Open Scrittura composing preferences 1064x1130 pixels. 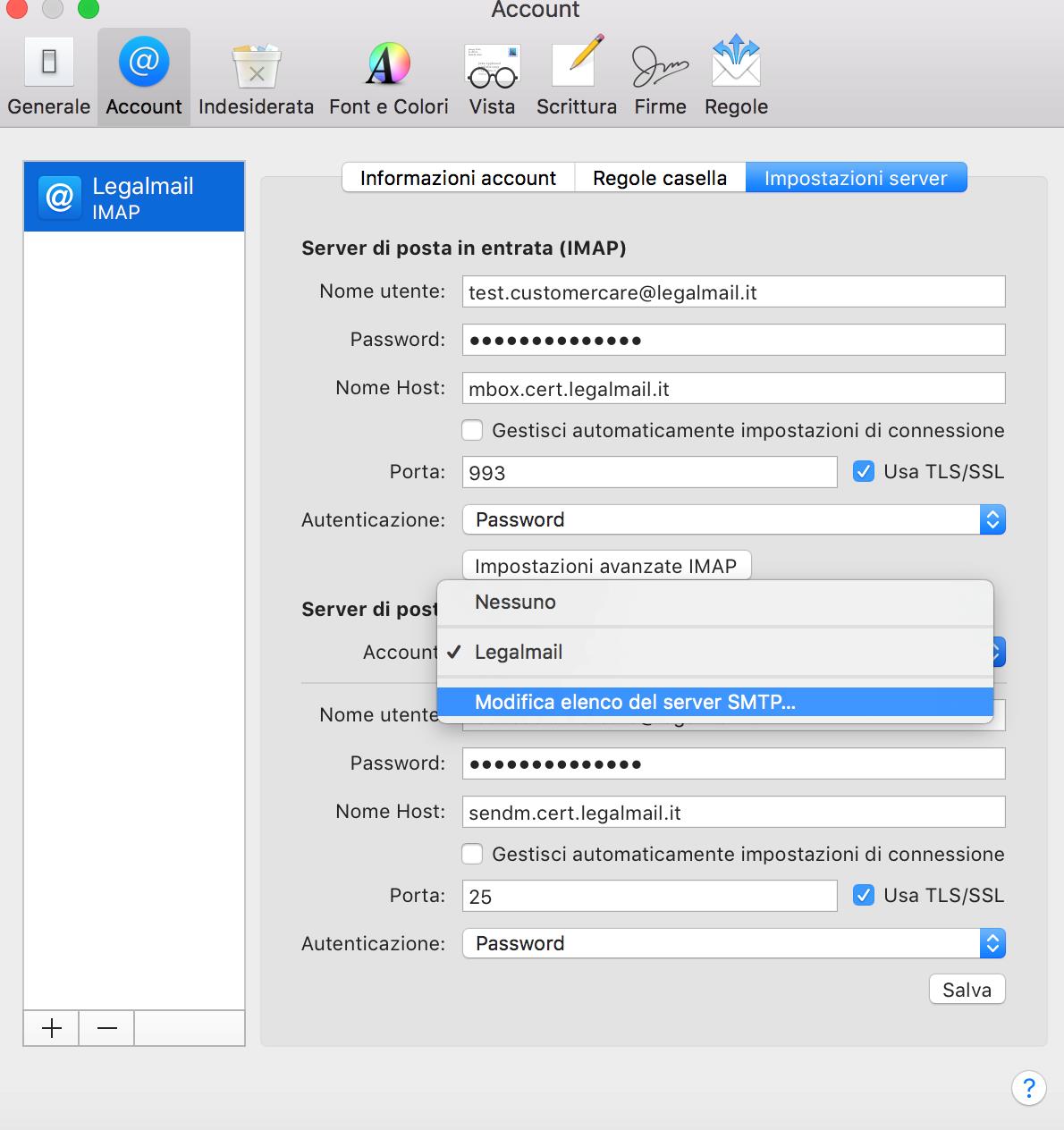point(577,77)
